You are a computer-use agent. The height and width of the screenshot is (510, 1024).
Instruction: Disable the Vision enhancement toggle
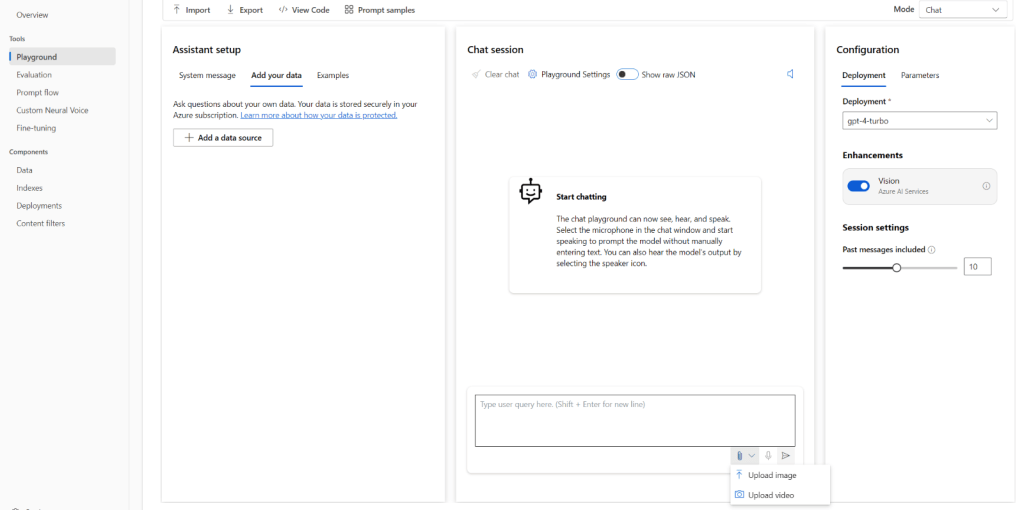858,186
